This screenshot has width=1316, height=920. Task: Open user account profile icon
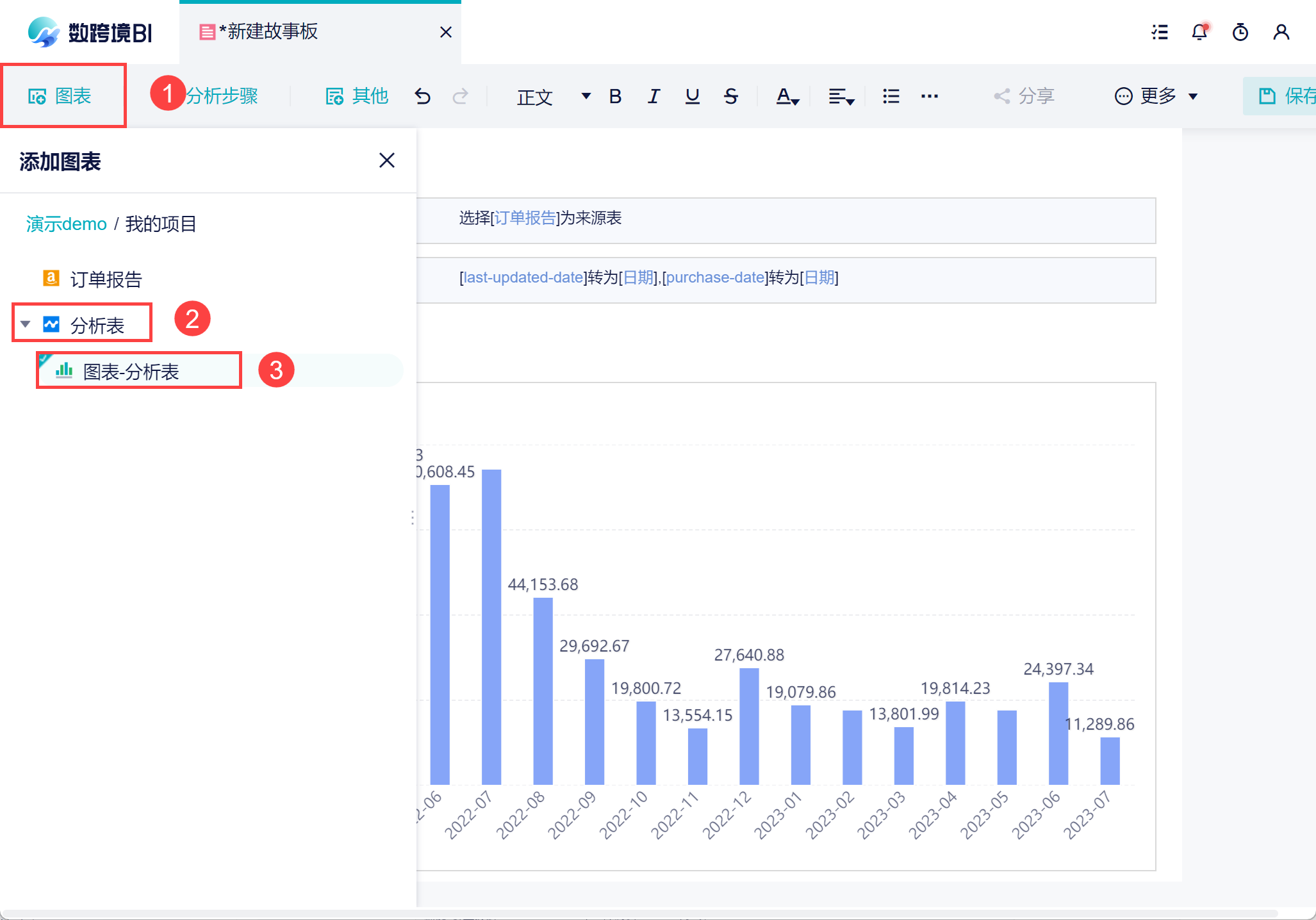1281,32
